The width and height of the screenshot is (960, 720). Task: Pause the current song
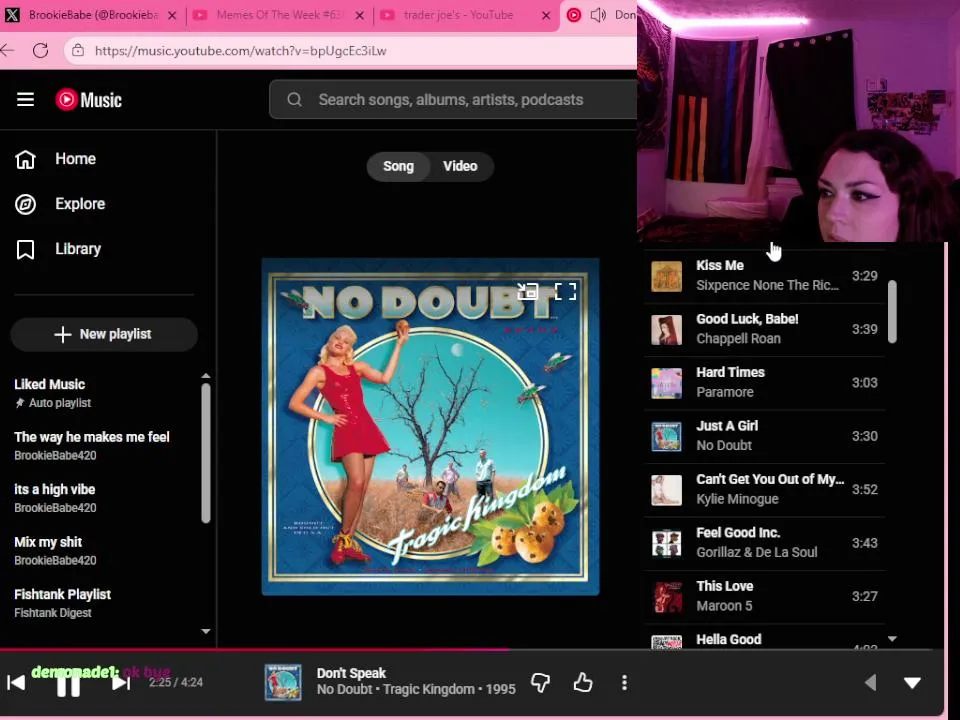point(68,684)
